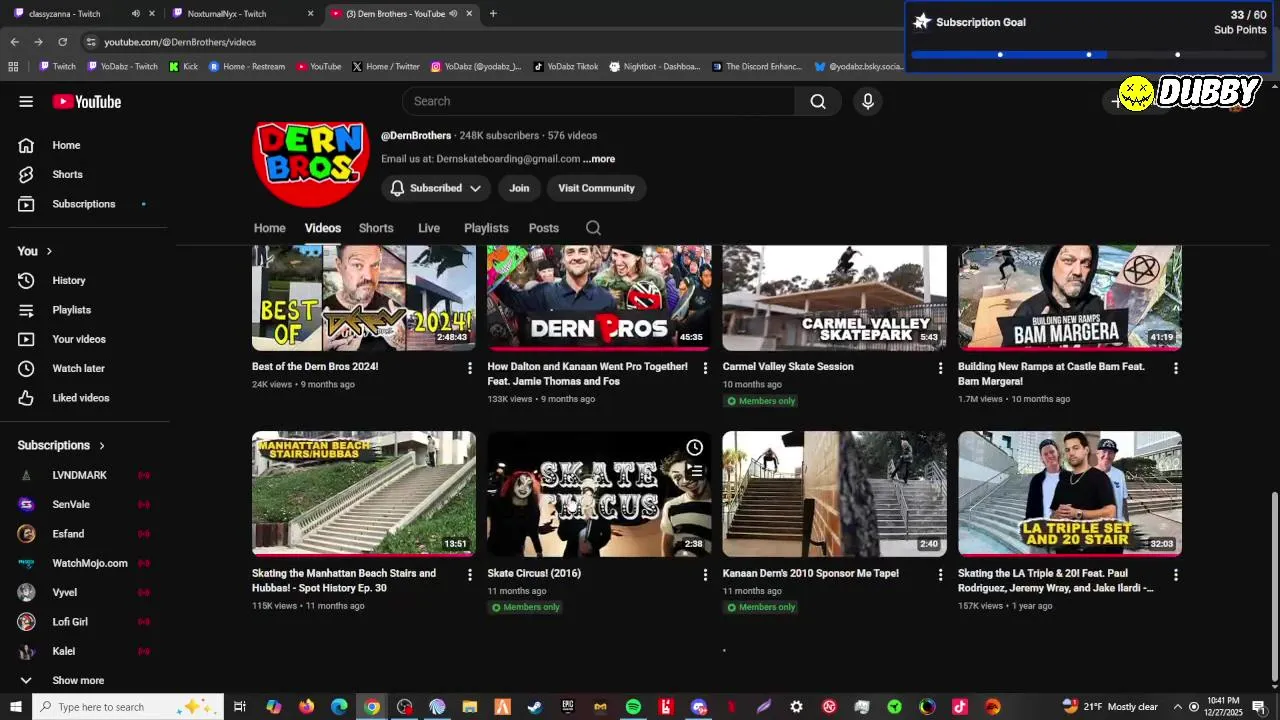Start voice search with the microphone
The image size is (1280, 720).
867,101
